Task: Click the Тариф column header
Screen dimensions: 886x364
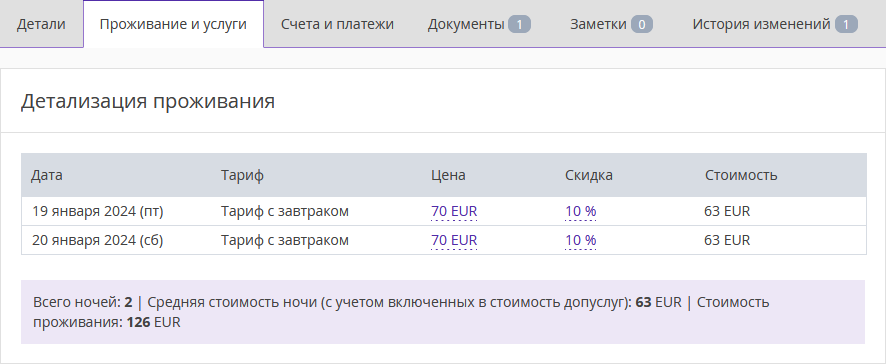Action: 242,175
